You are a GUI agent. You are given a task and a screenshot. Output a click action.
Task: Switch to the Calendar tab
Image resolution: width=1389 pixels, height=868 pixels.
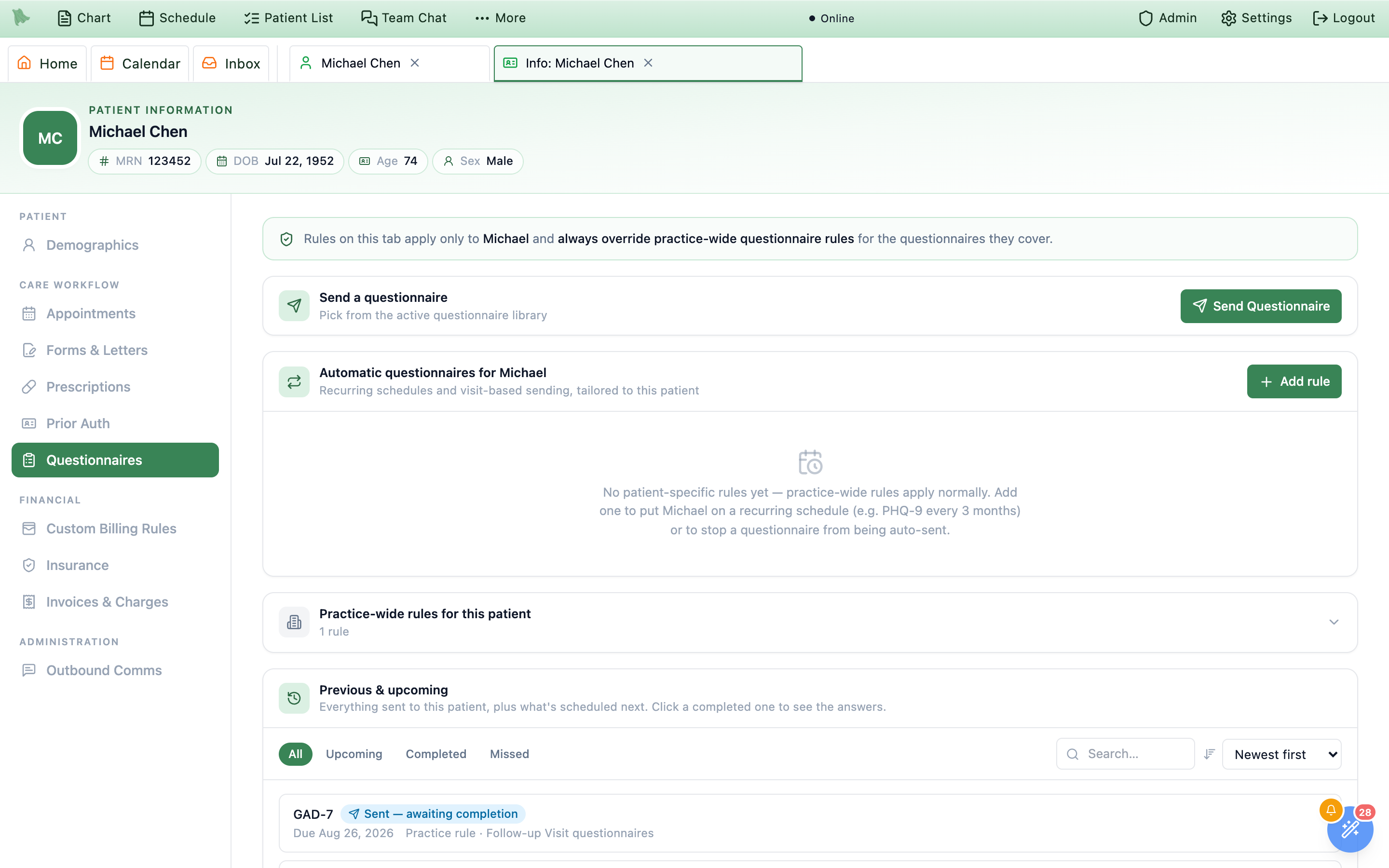tap(140, 63)
